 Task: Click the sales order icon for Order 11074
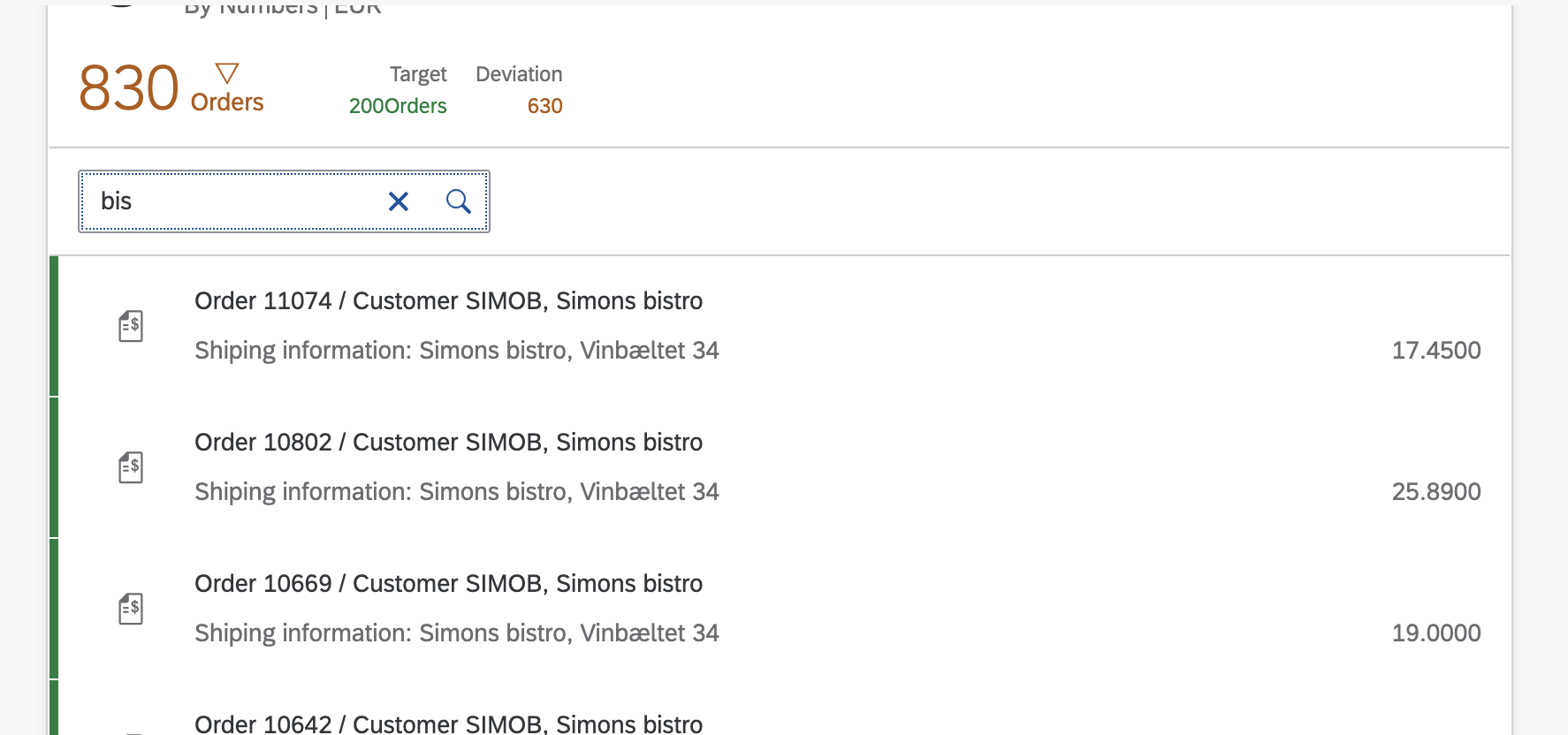click(x=131, y=326)
